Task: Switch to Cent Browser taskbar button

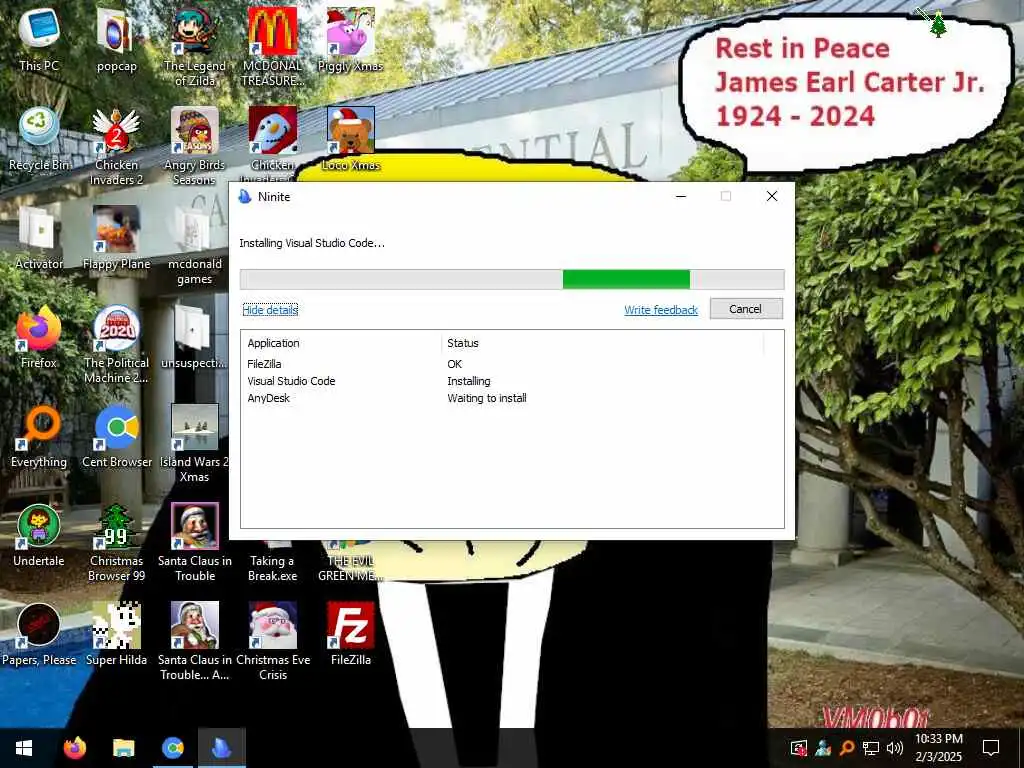Action: point(173,748)
